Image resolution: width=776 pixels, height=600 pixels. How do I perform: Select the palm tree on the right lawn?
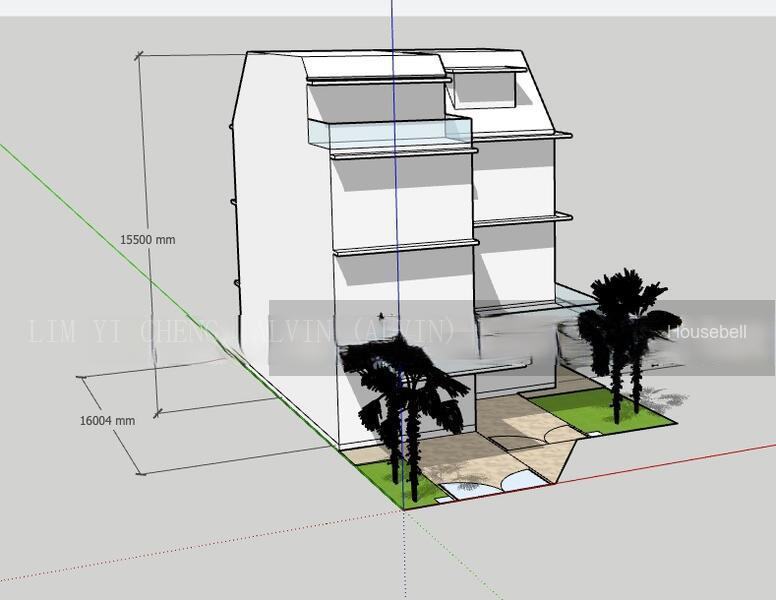(620, 330)
